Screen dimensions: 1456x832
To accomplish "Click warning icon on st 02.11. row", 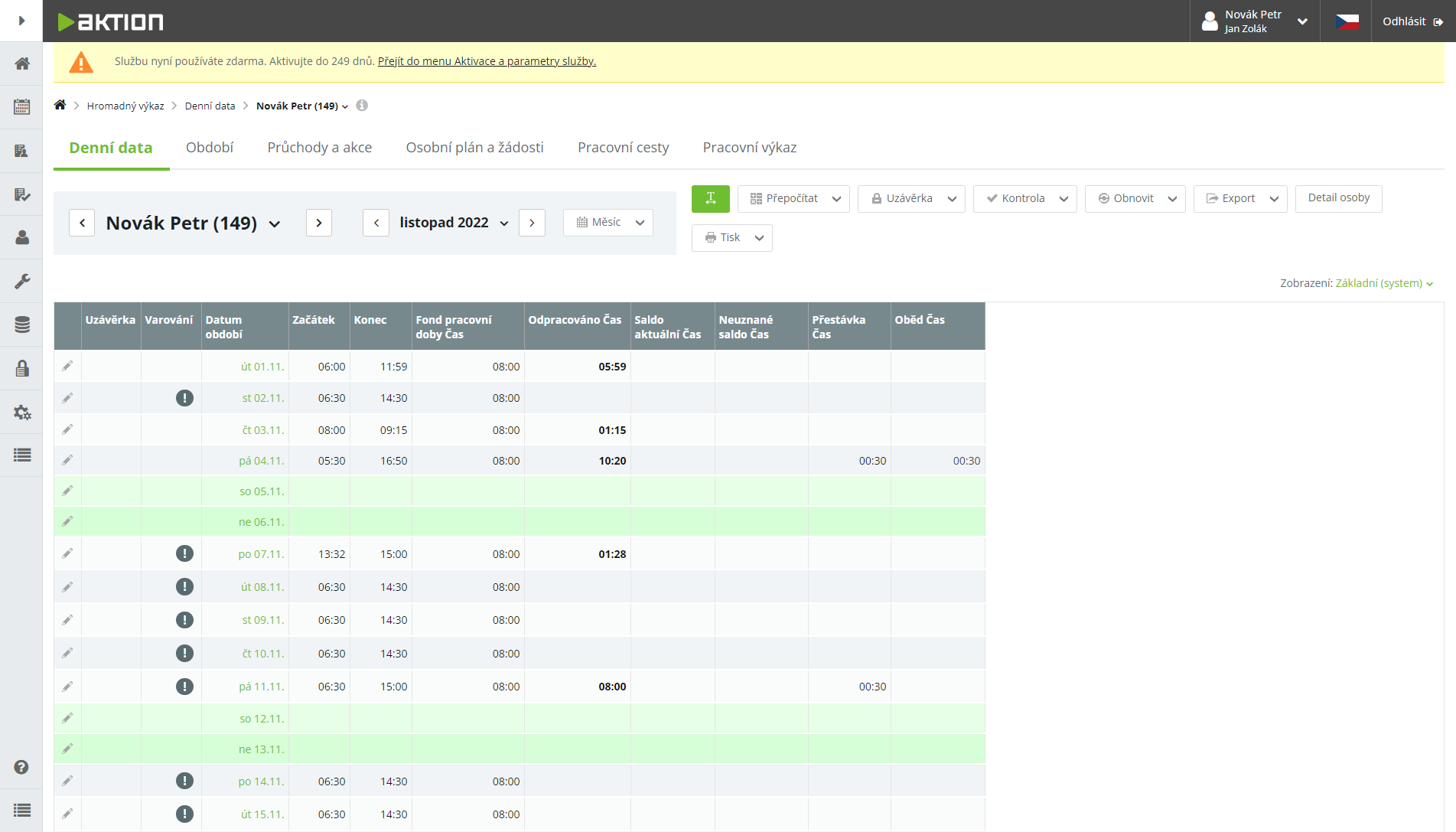I will click(x=184, y=398).
